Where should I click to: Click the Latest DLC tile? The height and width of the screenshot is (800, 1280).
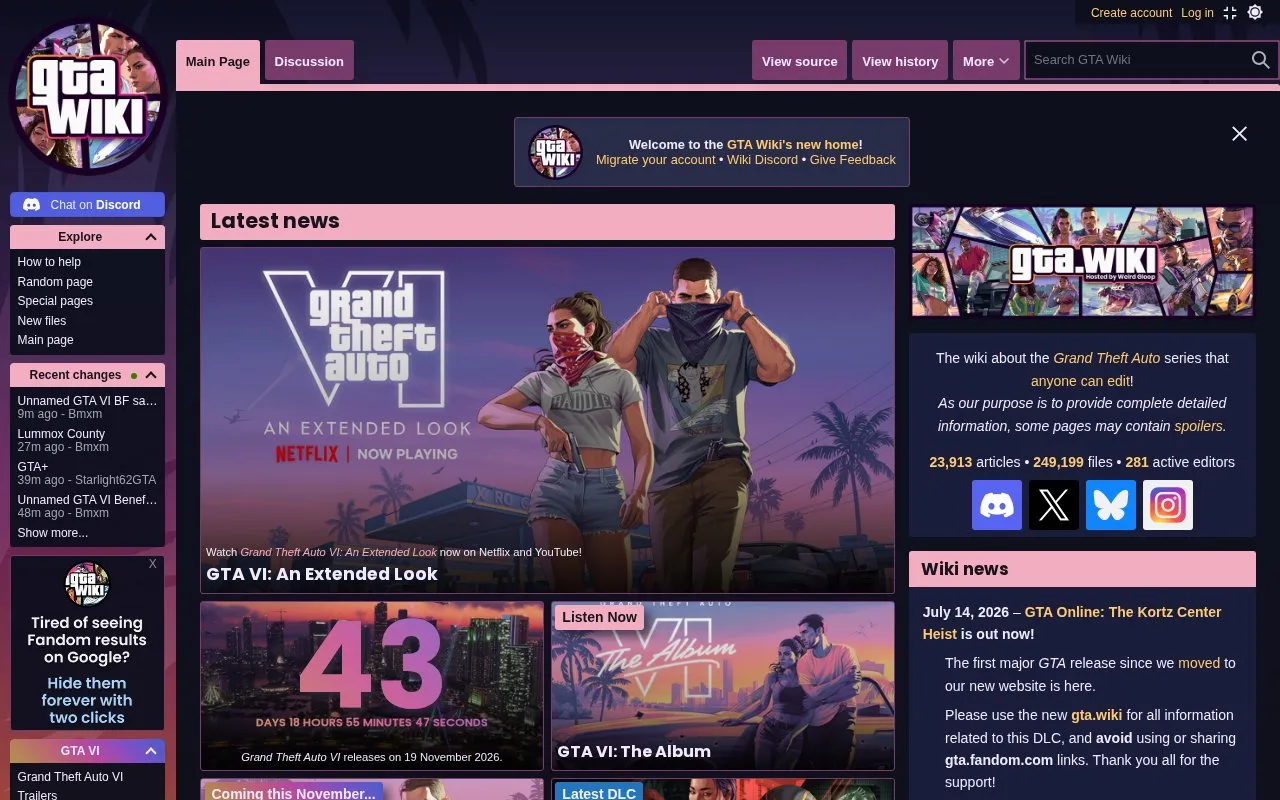pos(723,790)
